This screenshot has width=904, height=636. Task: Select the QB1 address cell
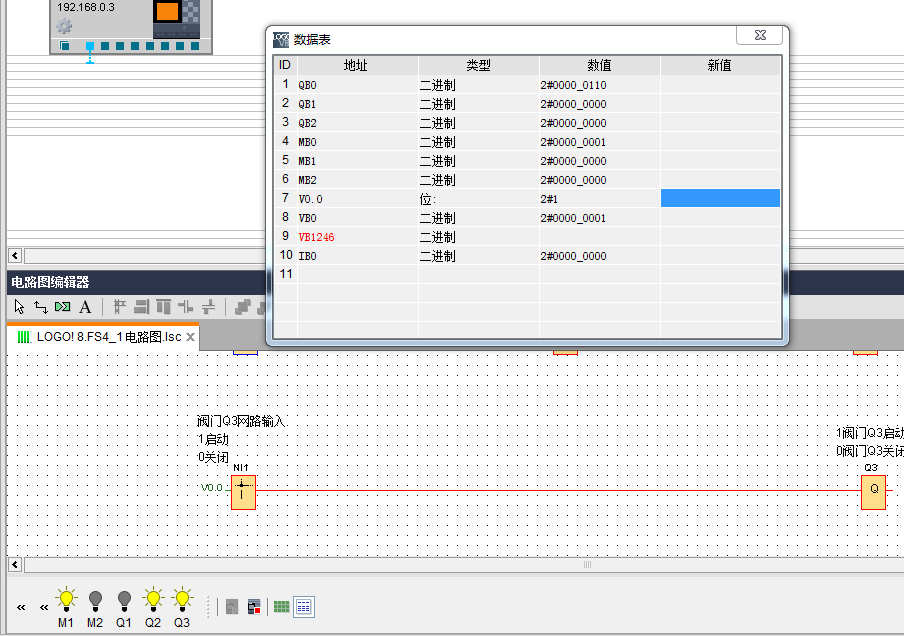(x=357, y=104)
